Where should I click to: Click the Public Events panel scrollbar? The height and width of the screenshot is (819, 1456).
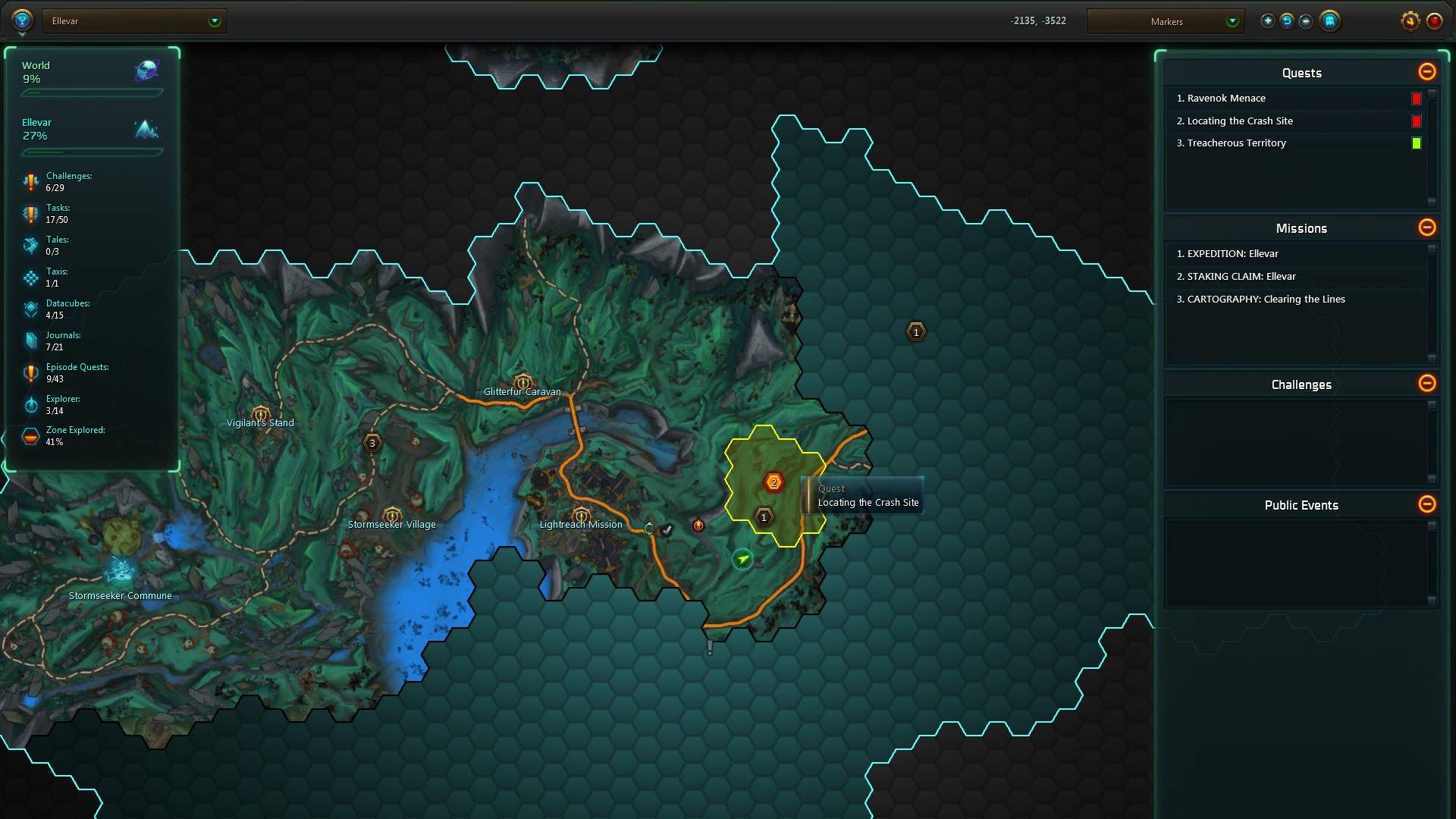point(1432,563)
